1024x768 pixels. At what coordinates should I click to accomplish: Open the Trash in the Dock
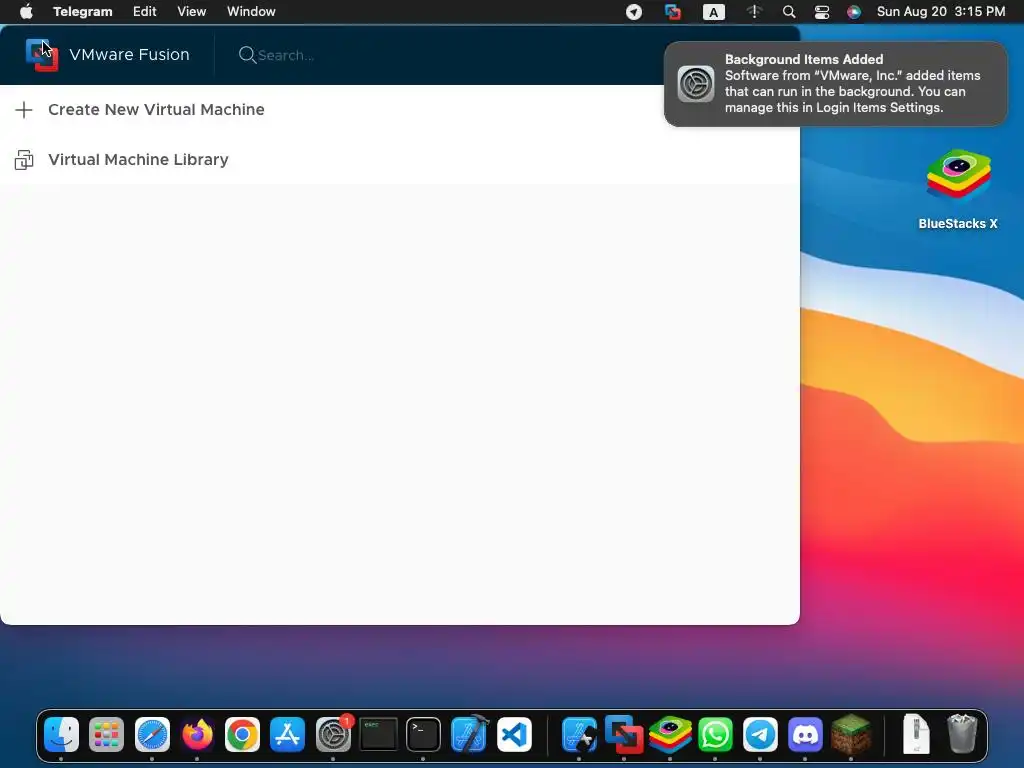coord(962,734)
